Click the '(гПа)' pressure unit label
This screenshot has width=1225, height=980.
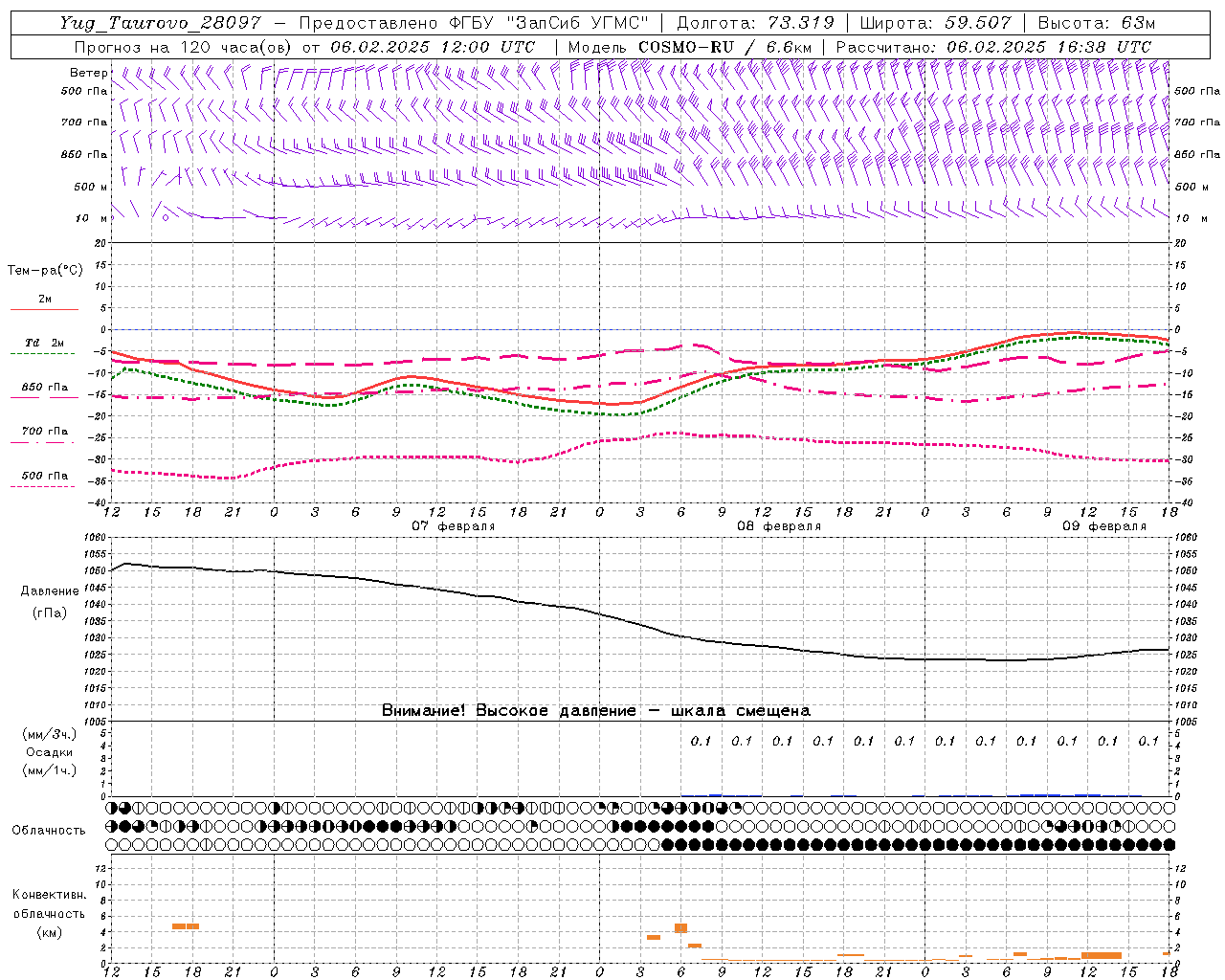point(49,612)
